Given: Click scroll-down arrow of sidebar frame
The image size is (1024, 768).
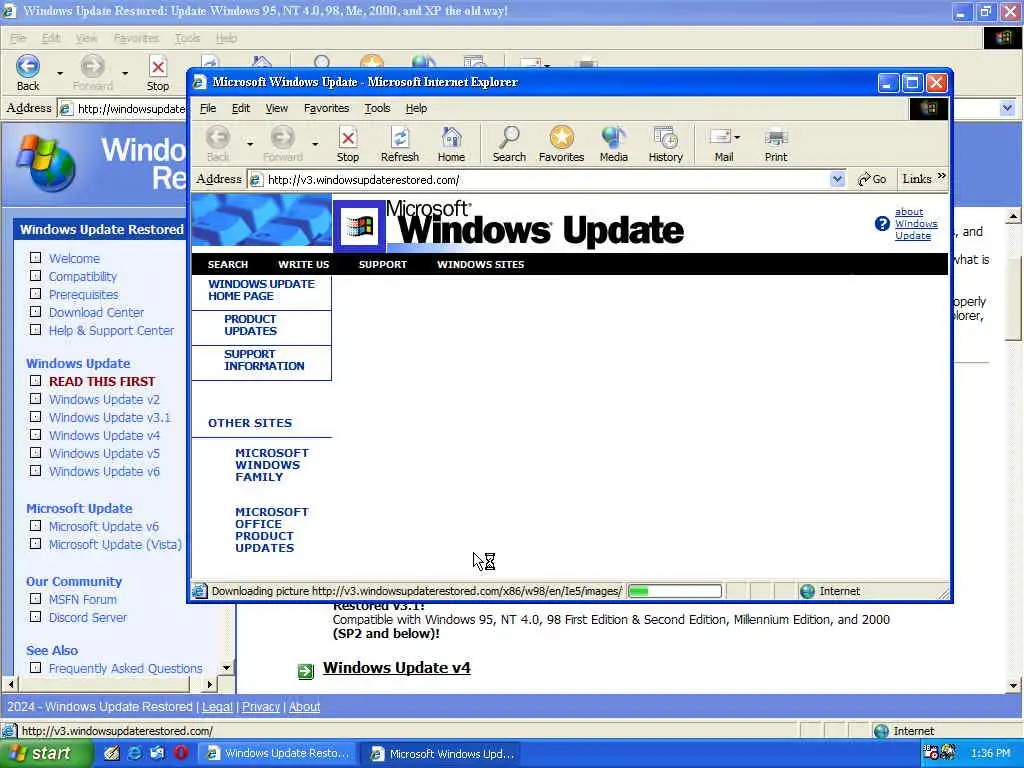Looking at the screenshot, I should coord(226,667).
